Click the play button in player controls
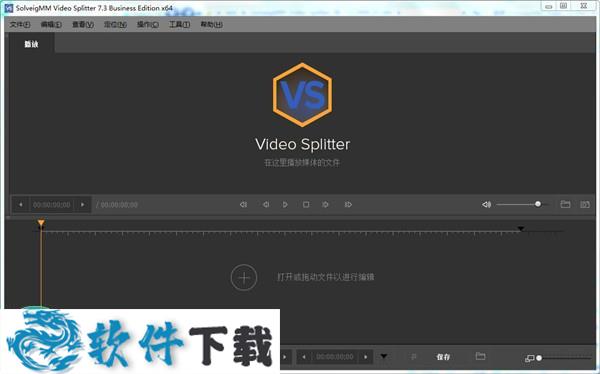Image resolution: width=600 pixels, height=374 pixels. 285,205
